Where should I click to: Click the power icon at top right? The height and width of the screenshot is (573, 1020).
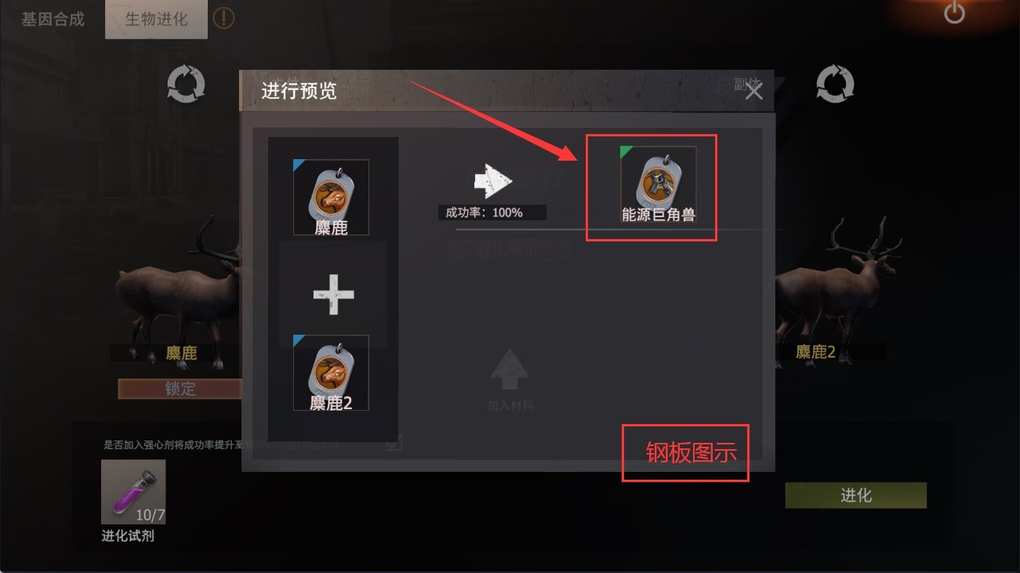pos(954,12)
